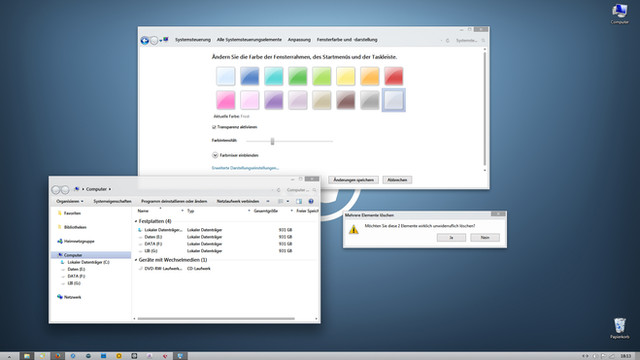Viewport: 640px width, 360px height.
Task: Toggle the Transparenz aktivieren checkbox
Action: [x=214, y=127]
